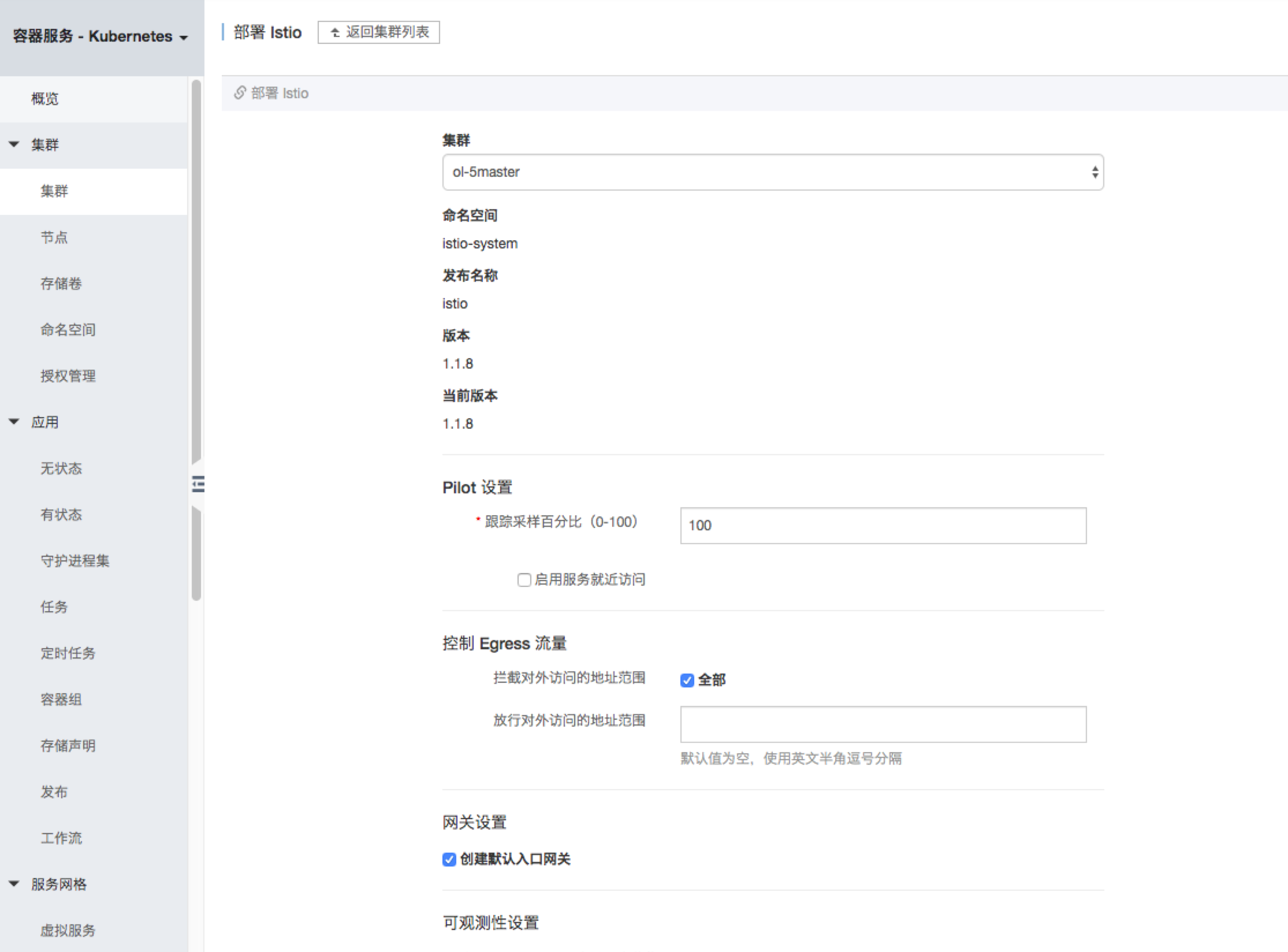
Task: Click the 默认值为空 hint text
Action: [791, 758]
